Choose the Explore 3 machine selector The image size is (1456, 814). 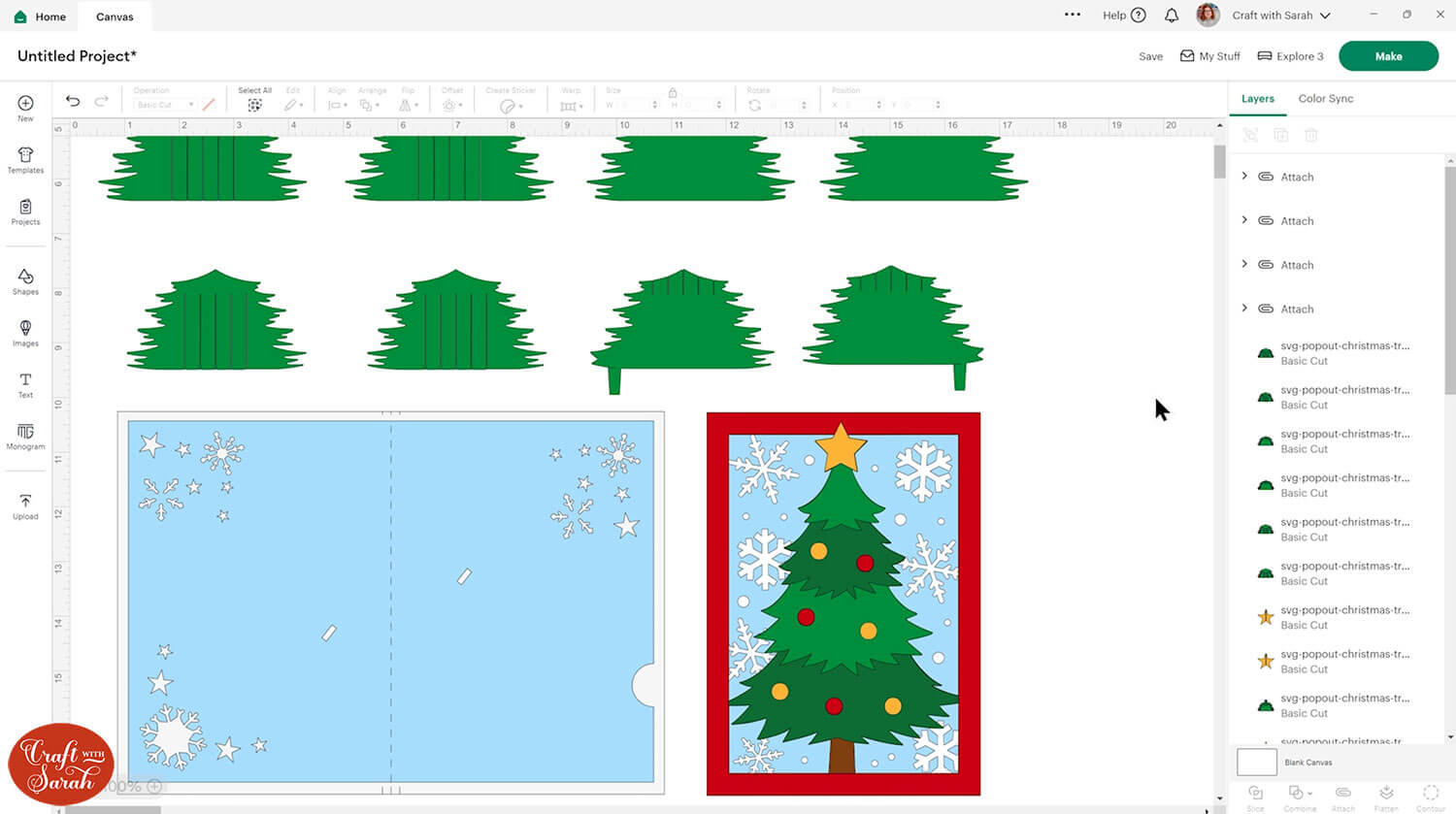click(x=1290, y=56)
